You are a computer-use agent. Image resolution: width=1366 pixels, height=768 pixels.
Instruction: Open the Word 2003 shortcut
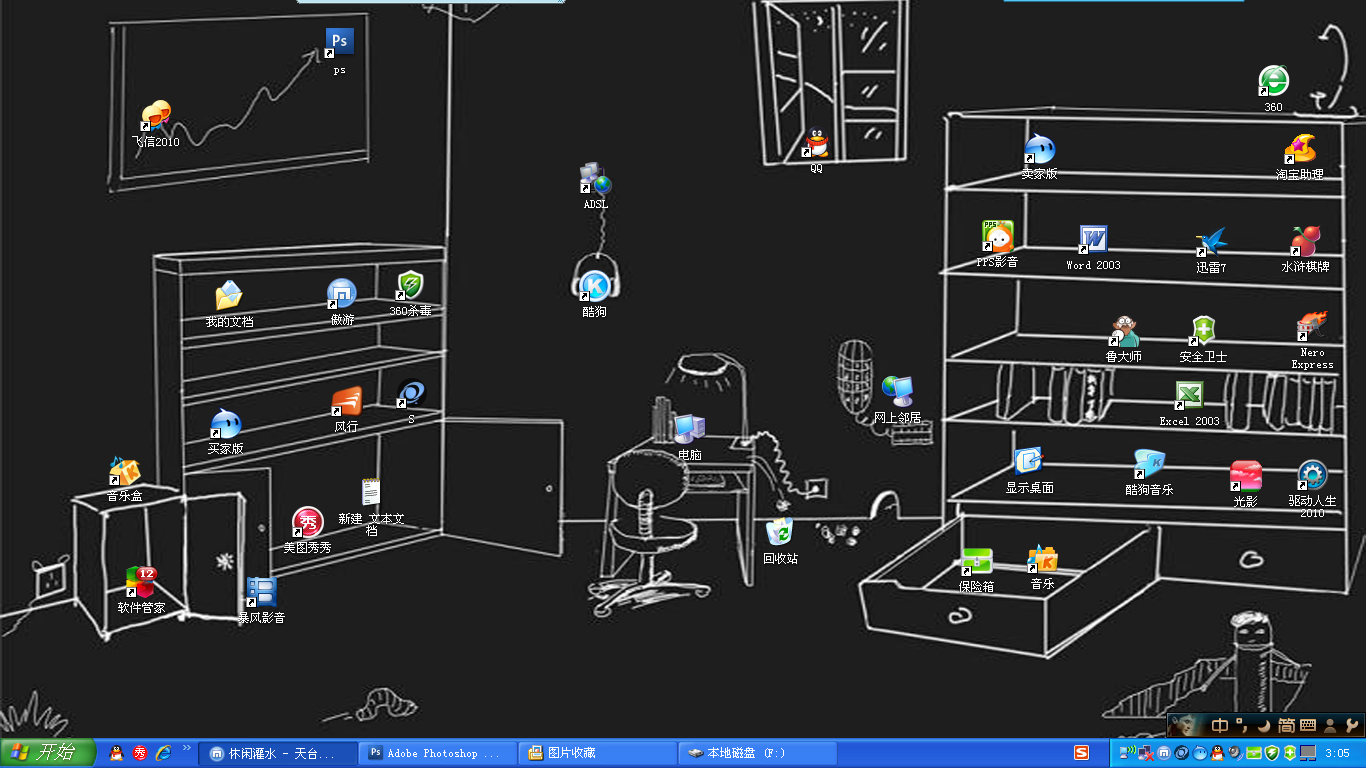pyautogui.click(x=1092, y=241)
